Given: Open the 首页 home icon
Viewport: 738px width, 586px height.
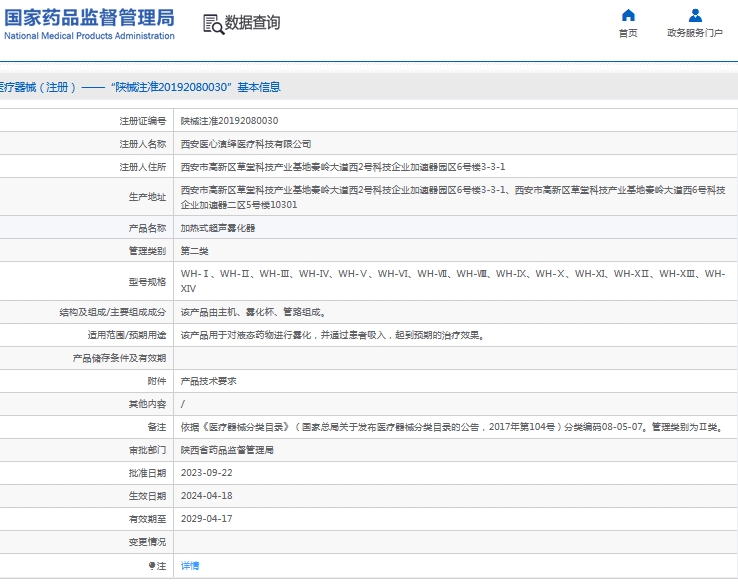Looking at the screenshot, I should (x=628, y=16).
